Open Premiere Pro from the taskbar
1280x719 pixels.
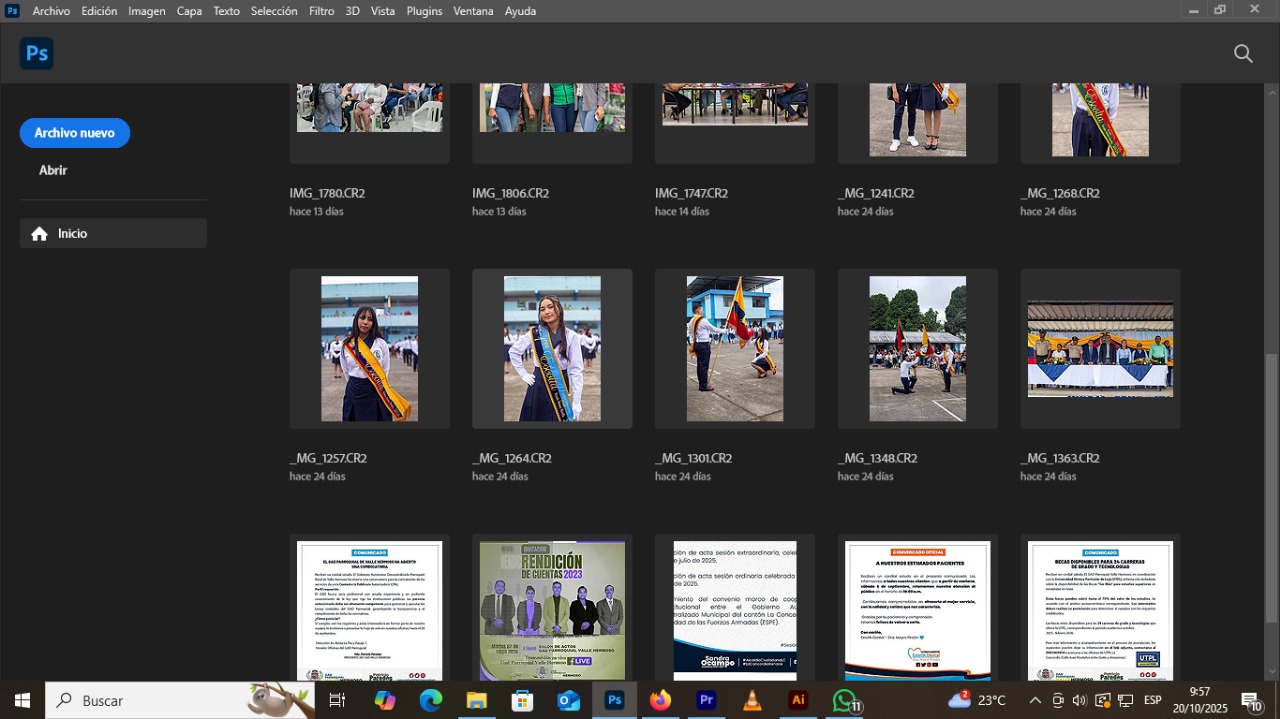pyautogui.click(x=706, y=700)
